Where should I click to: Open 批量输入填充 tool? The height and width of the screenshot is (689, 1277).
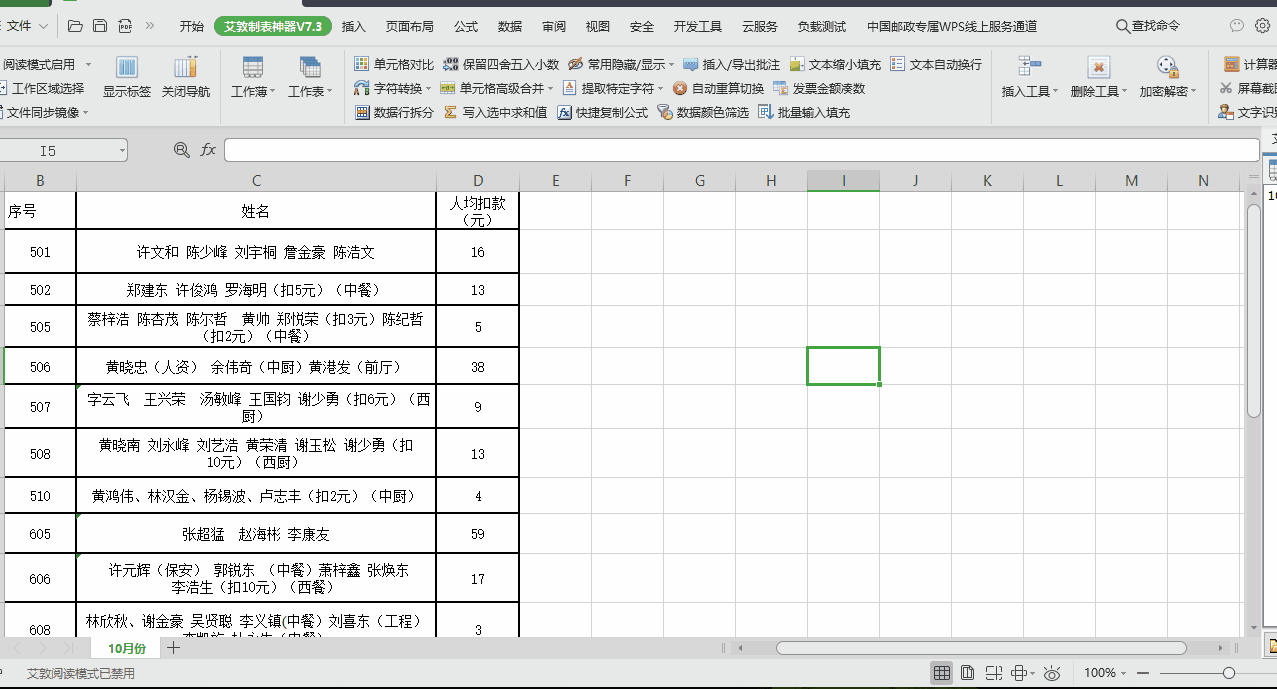coord(804,112)
